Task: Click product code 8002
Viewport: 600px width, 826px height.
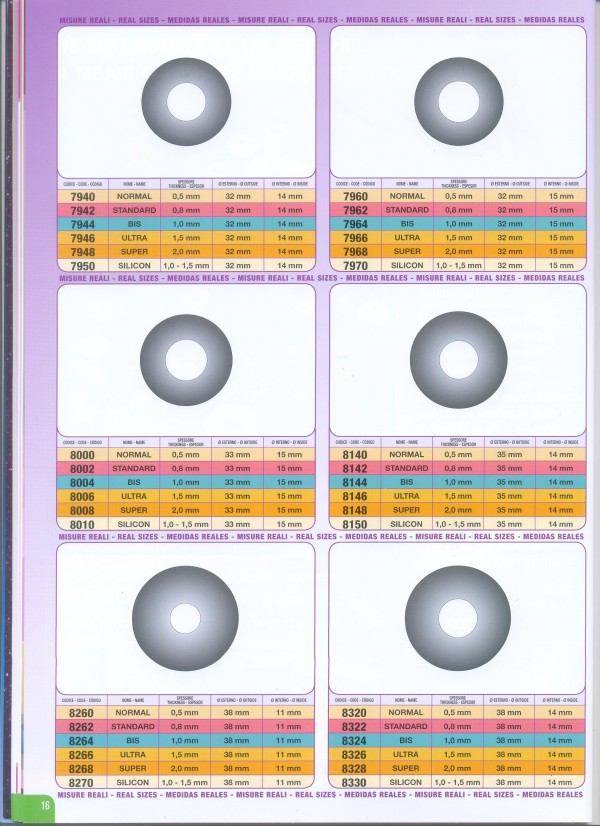Action: (82, 469)
